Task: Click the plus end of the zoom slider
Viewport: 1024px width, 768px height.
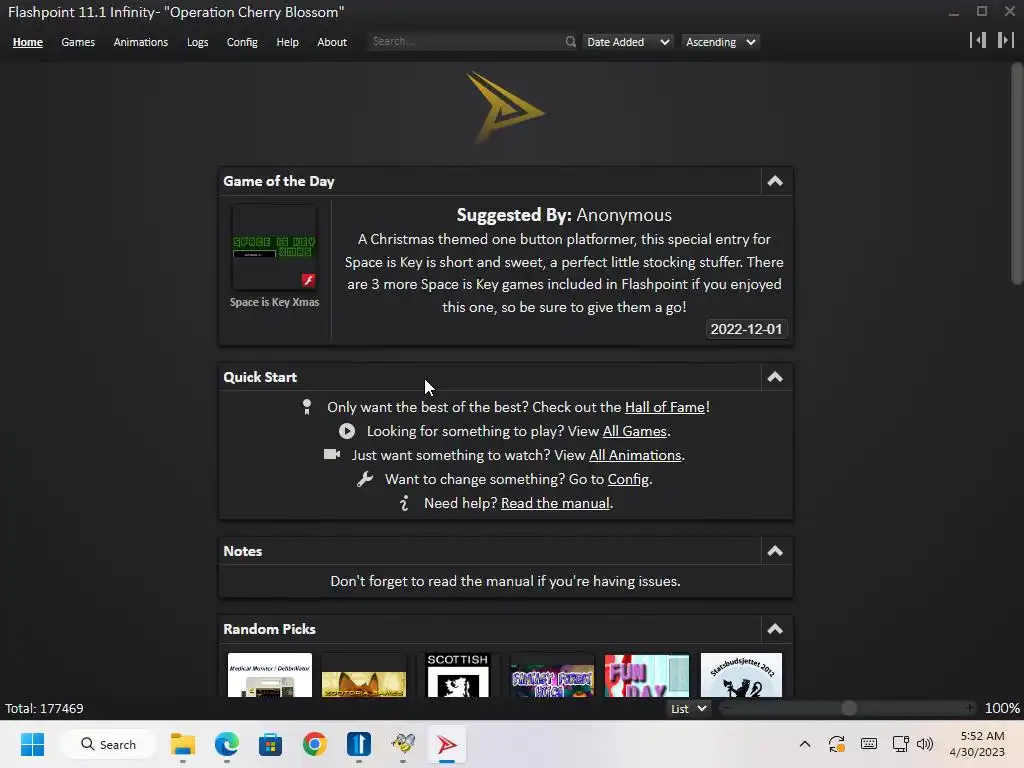Action: coord(970,708)
